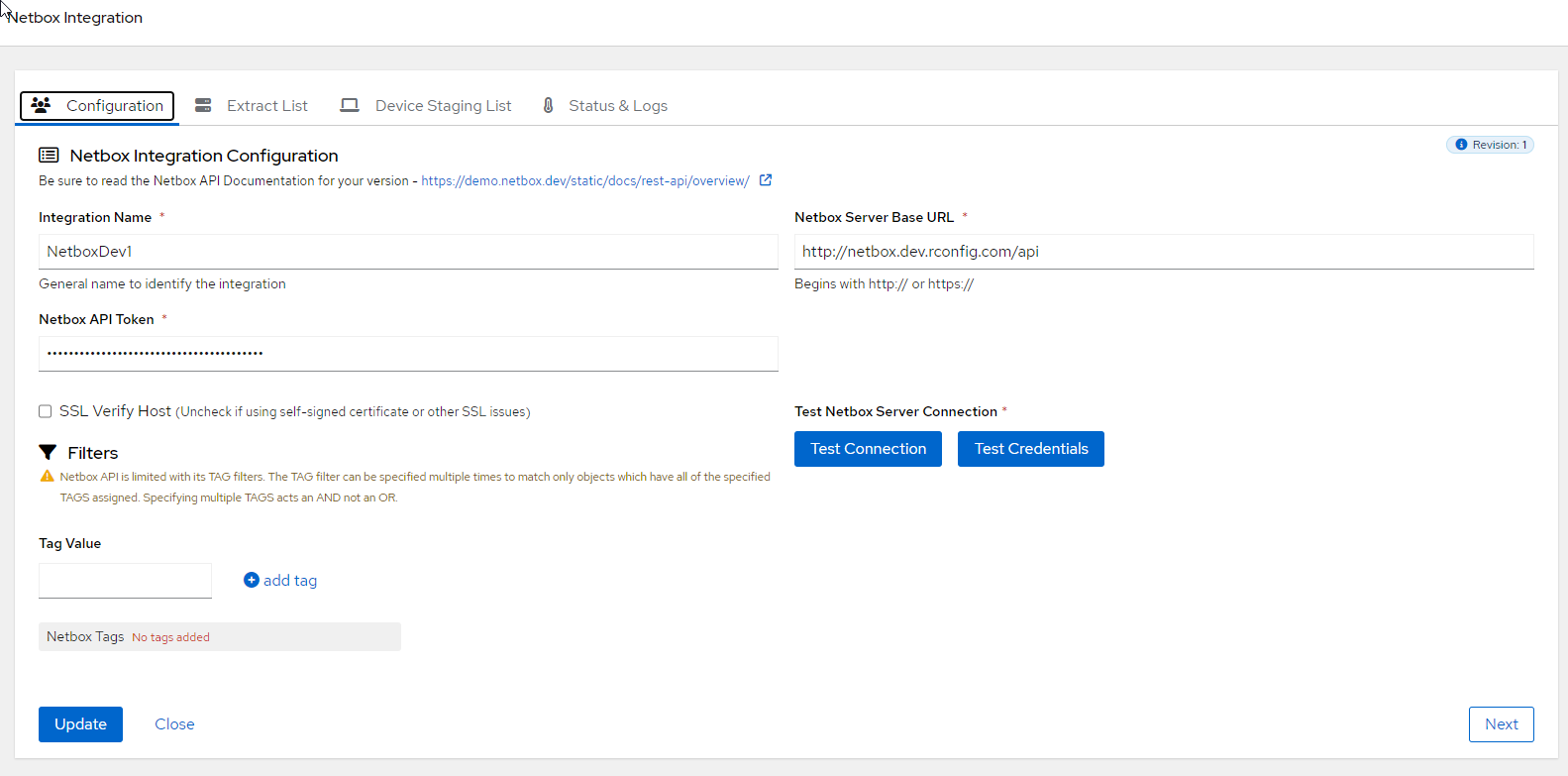Click the plus circle icon for add tag
Viewport: 1568px width, 776px height.
(252, 580)
